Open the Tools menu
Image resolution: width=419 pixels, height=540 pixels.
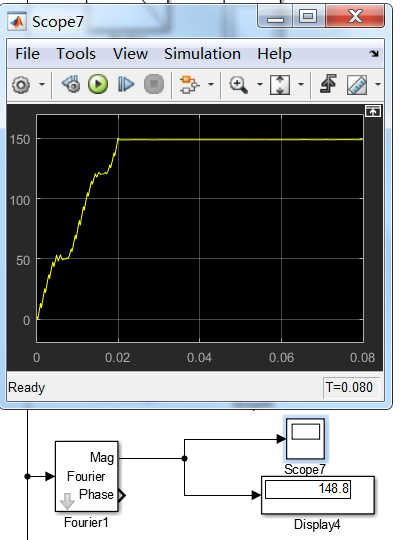pyautogui.click(x=76, y=54)
